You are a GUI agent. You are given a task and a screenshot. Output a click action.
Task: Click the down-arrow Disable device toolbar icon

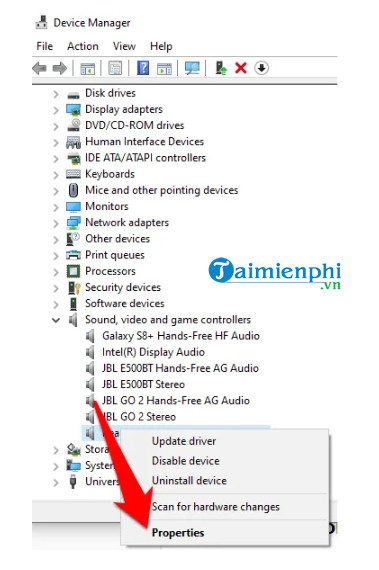261,68
